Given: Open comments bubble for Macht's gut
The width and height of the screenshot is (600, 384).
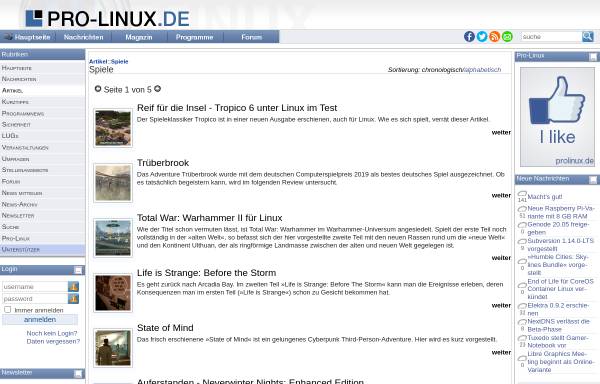Looking at the screenshot, I should [522, 194].
